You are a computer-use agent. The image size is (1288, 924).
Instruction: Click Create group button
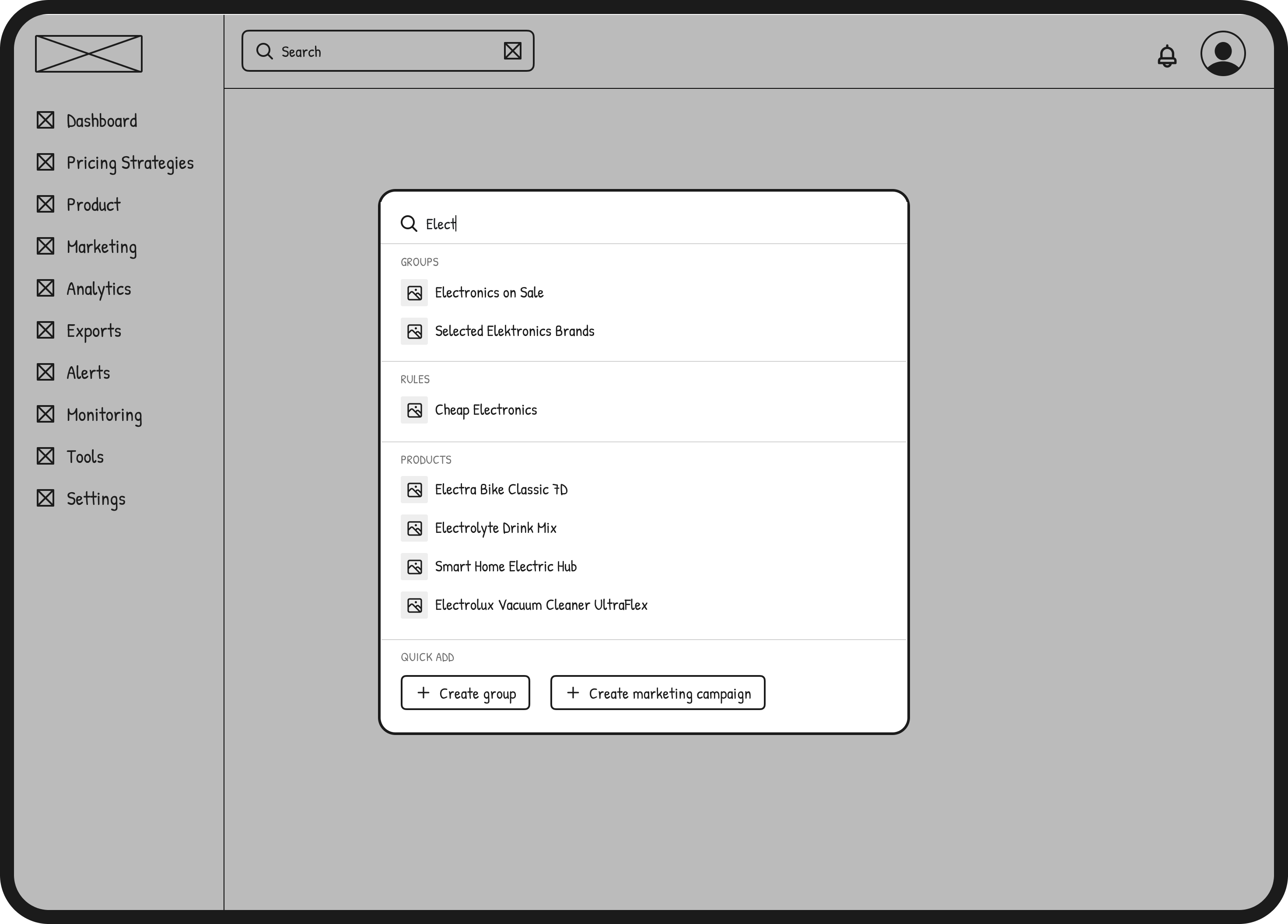[465, 693]
